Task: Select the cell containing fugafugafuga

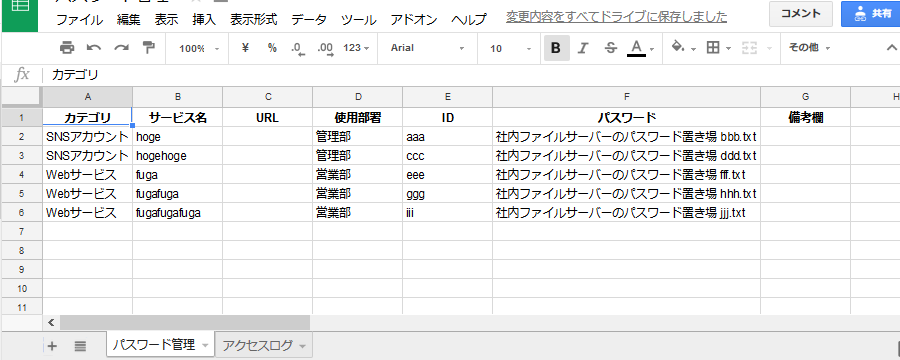Action: click(177, 212)
